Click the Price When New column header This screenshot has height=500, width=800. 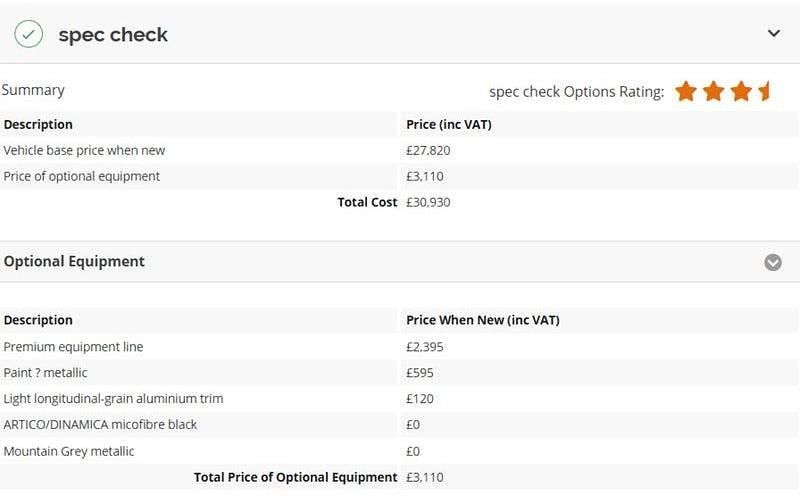pos(483,320)
